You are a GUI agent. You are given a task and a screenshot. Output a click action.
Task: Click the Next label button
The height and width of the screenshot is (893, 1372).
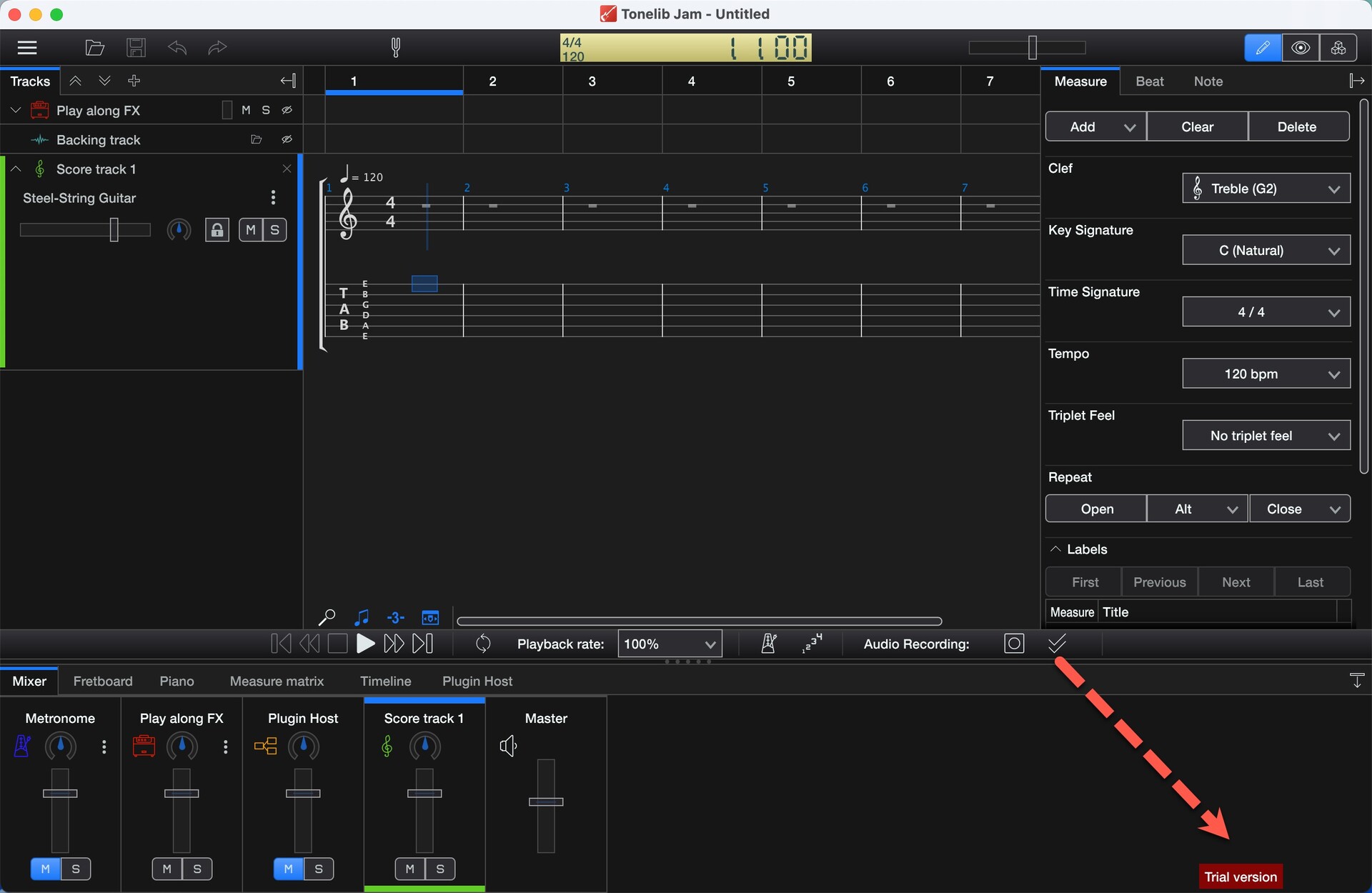(1236, 582)
